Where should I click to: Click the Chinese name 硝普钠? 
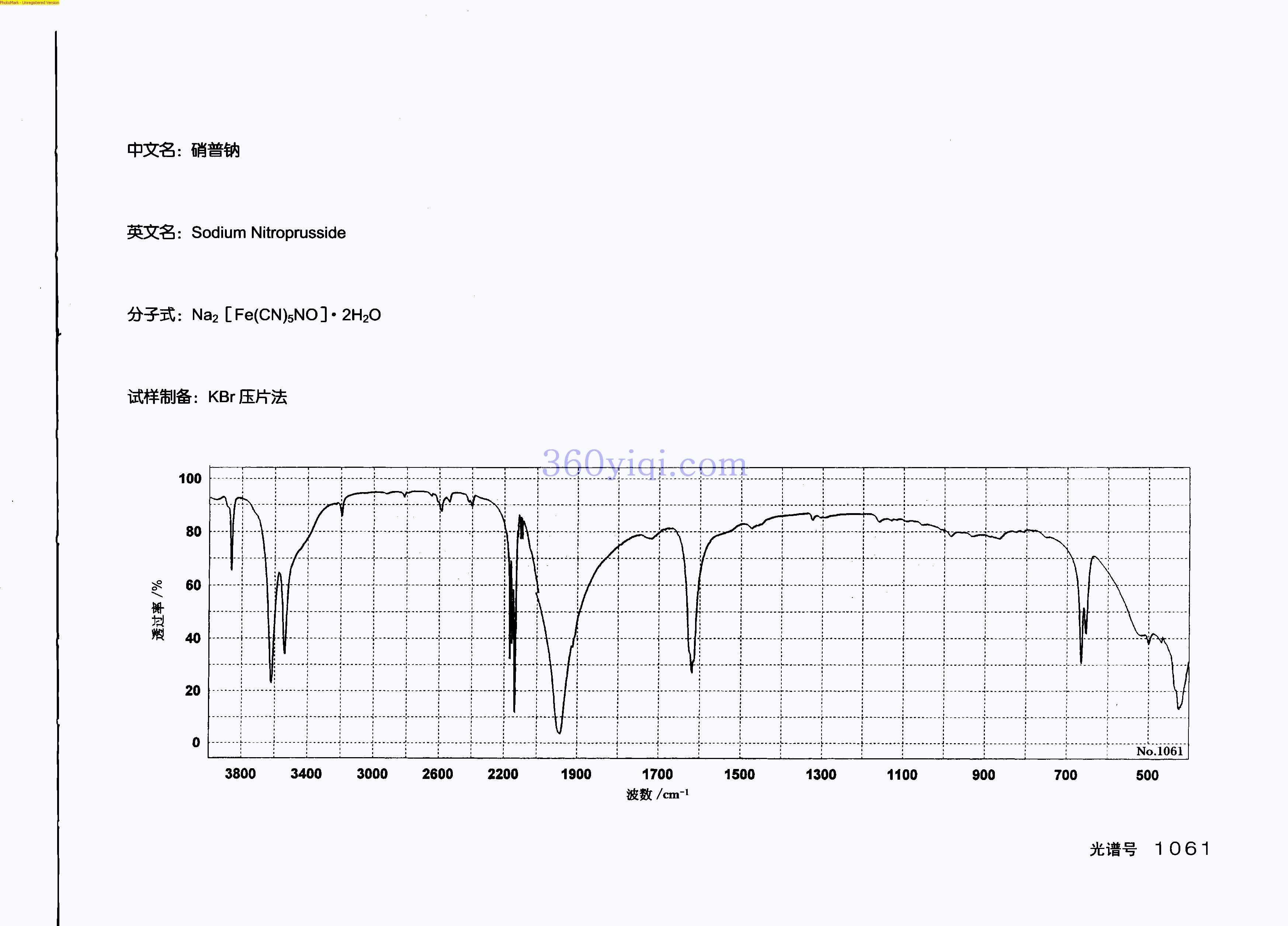[215, 150]
